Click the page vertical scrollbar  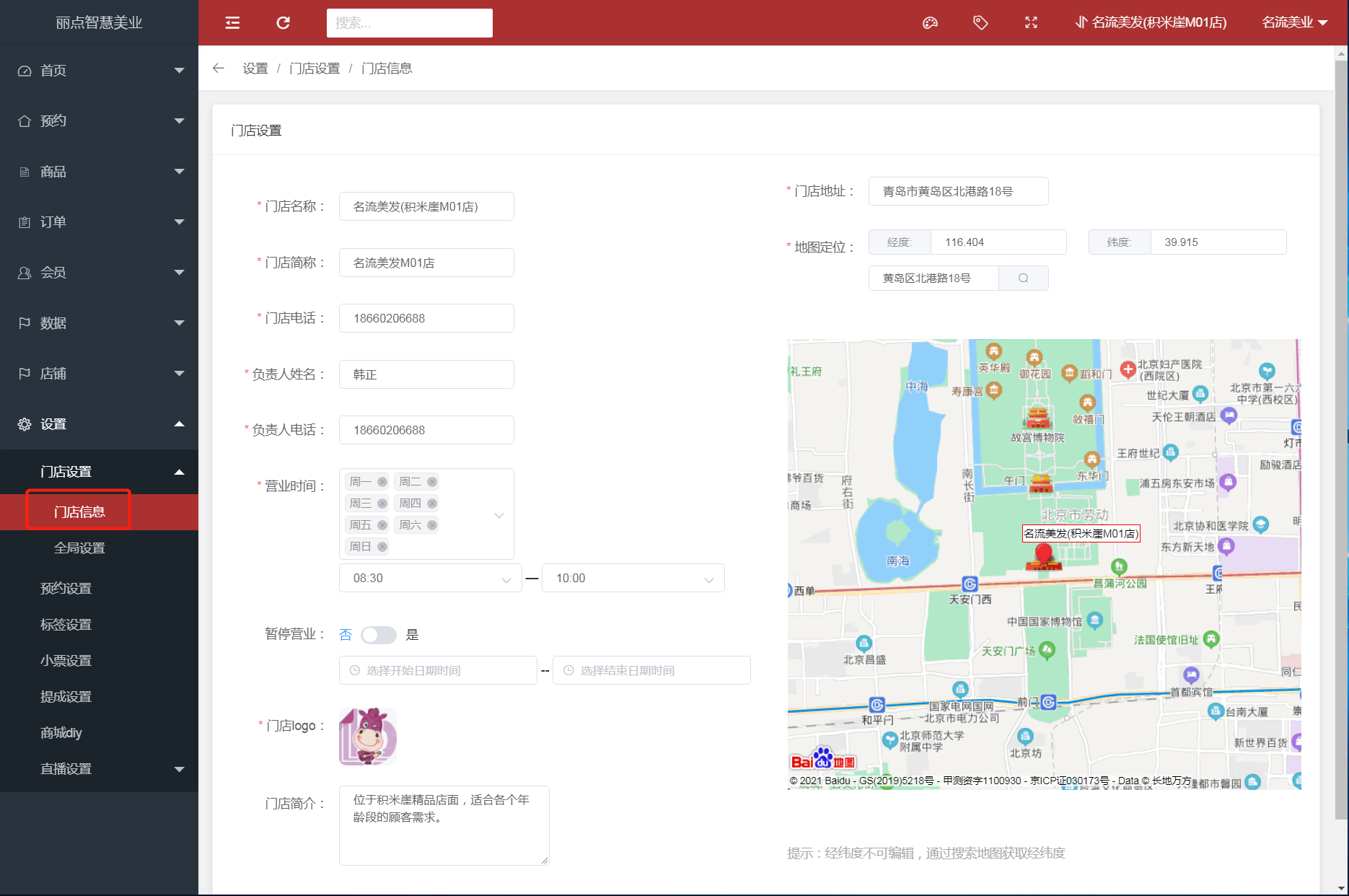[x=1342, y=440]
